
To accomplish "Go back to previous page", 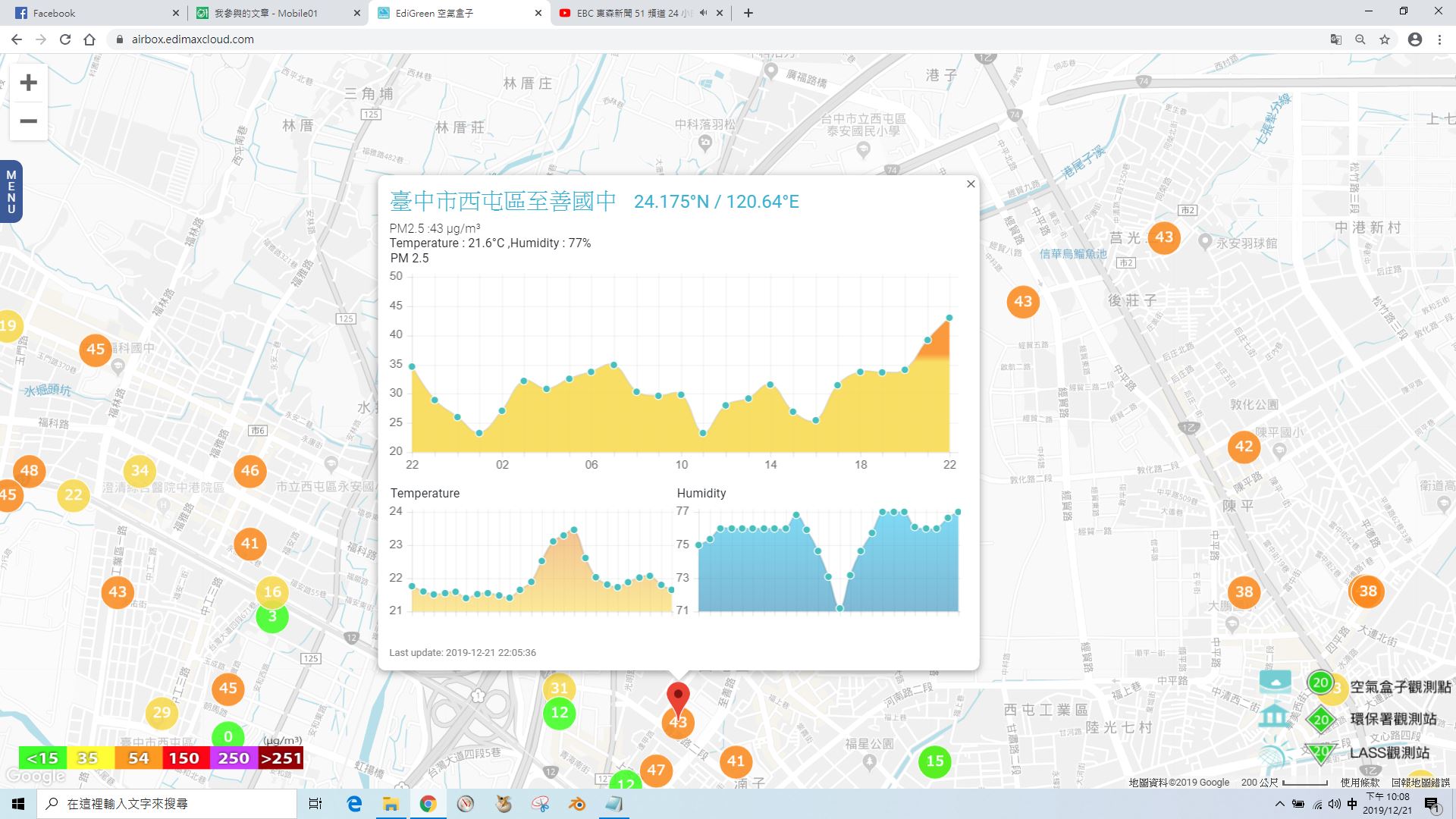I will 17,39.
